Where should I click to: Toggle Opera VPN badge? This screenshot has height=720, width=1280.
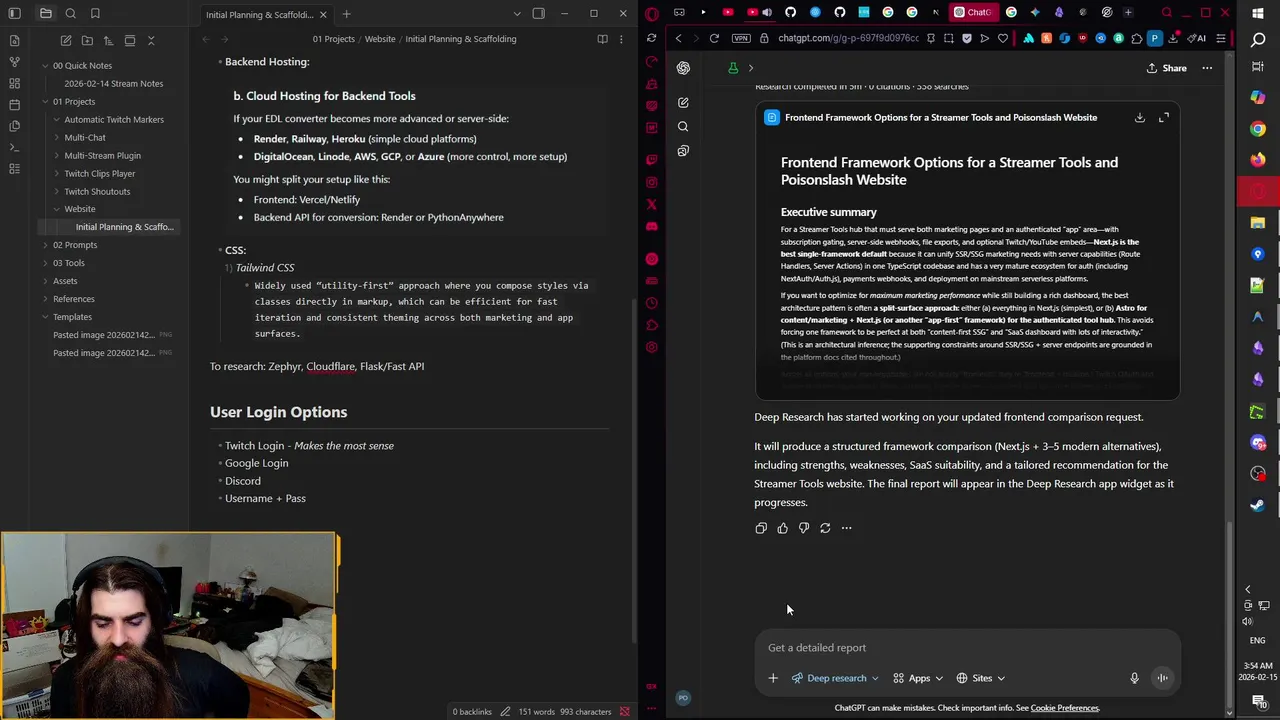click(x=741, y=38)
